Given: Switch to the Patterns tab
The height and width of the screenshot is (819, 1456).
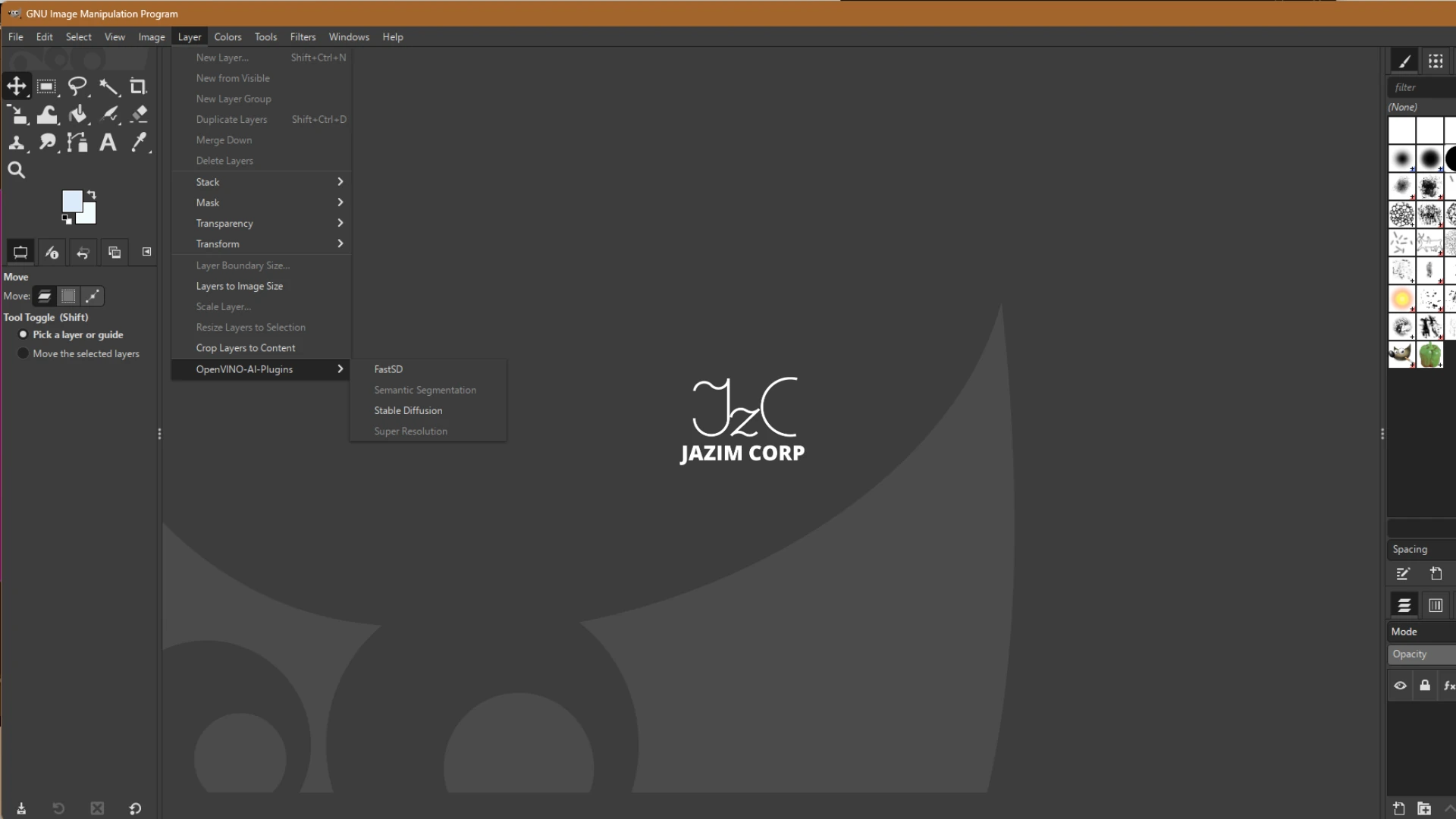Looking at the screenshot, I should (1436, 61).
